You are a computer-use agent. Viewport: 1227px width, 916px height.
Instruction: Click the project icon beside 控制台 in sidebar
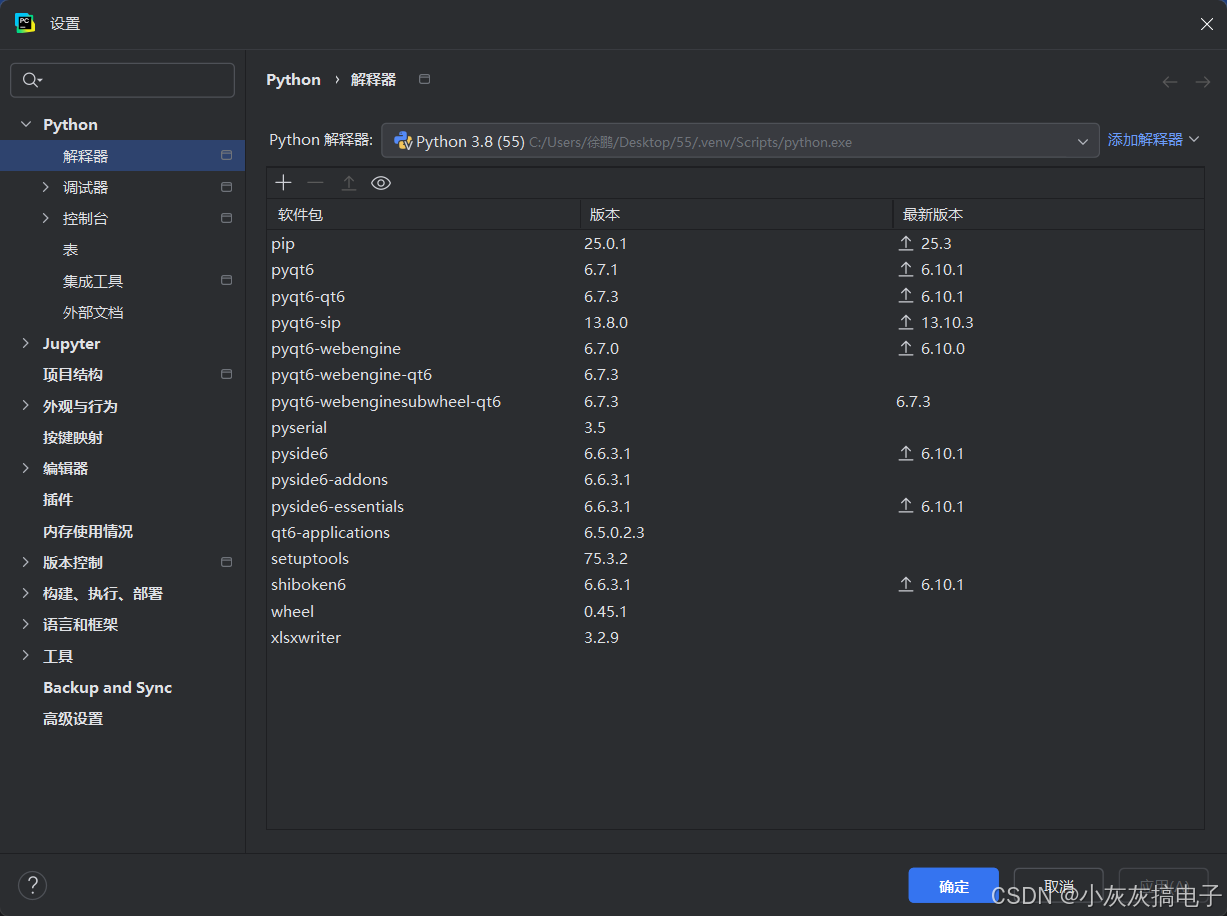tap(226, 218)
